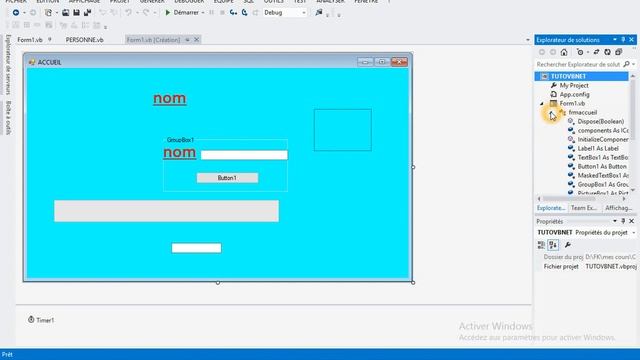Select Dispose(Boolean) member
The width and height of the screenshot is (640, 360).
(600, 121)
